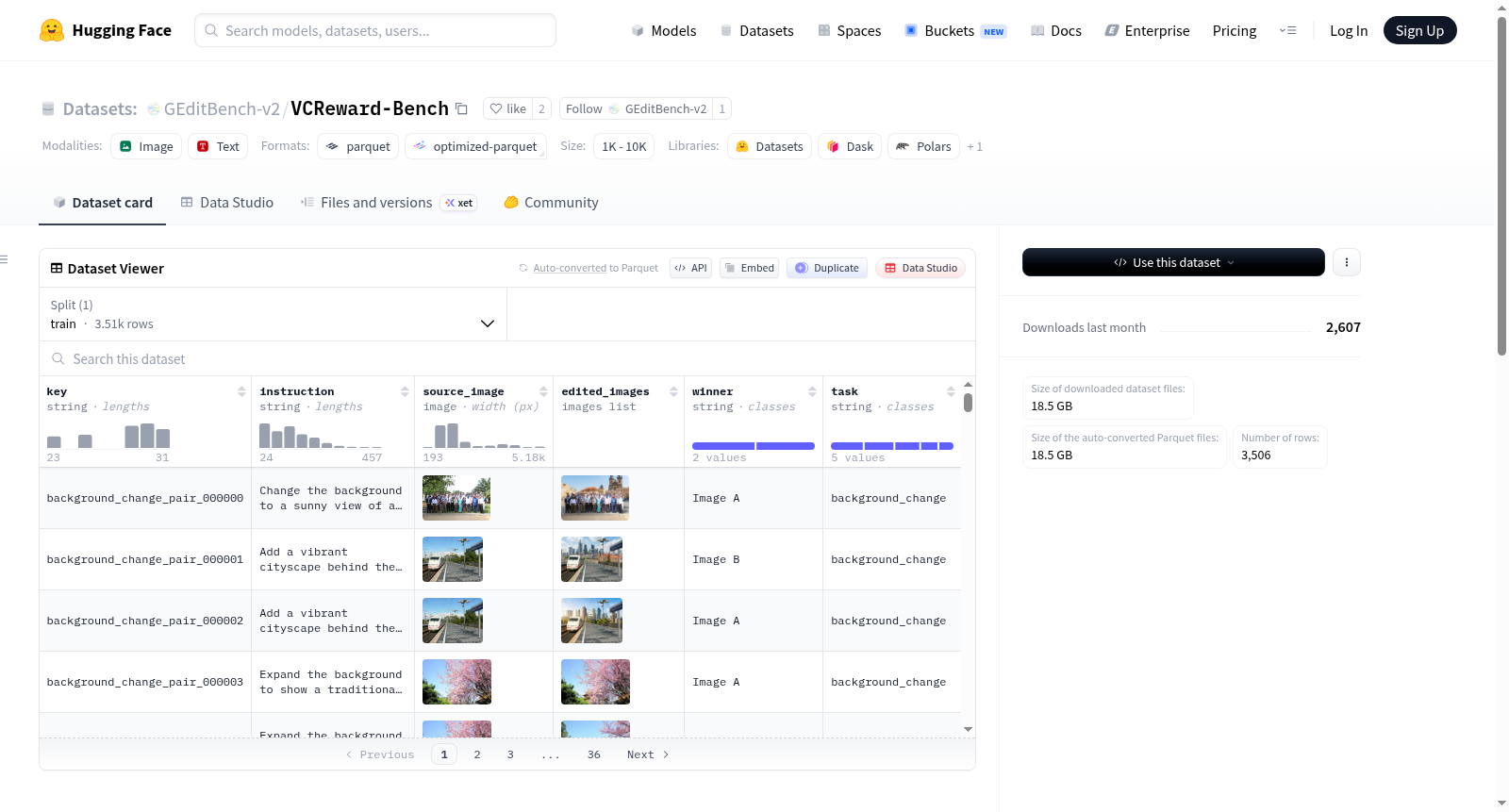Open Spaces in top navigation

pos(850,30)
